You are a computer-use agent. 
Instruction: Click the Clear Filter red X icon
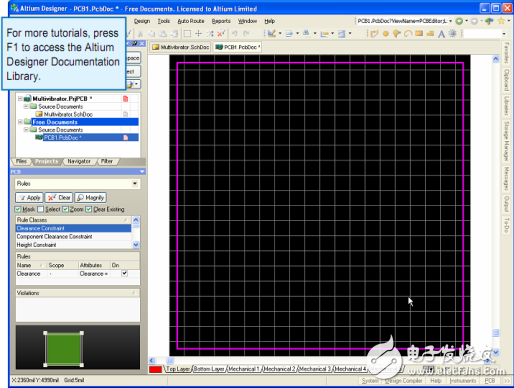[221, 33]
